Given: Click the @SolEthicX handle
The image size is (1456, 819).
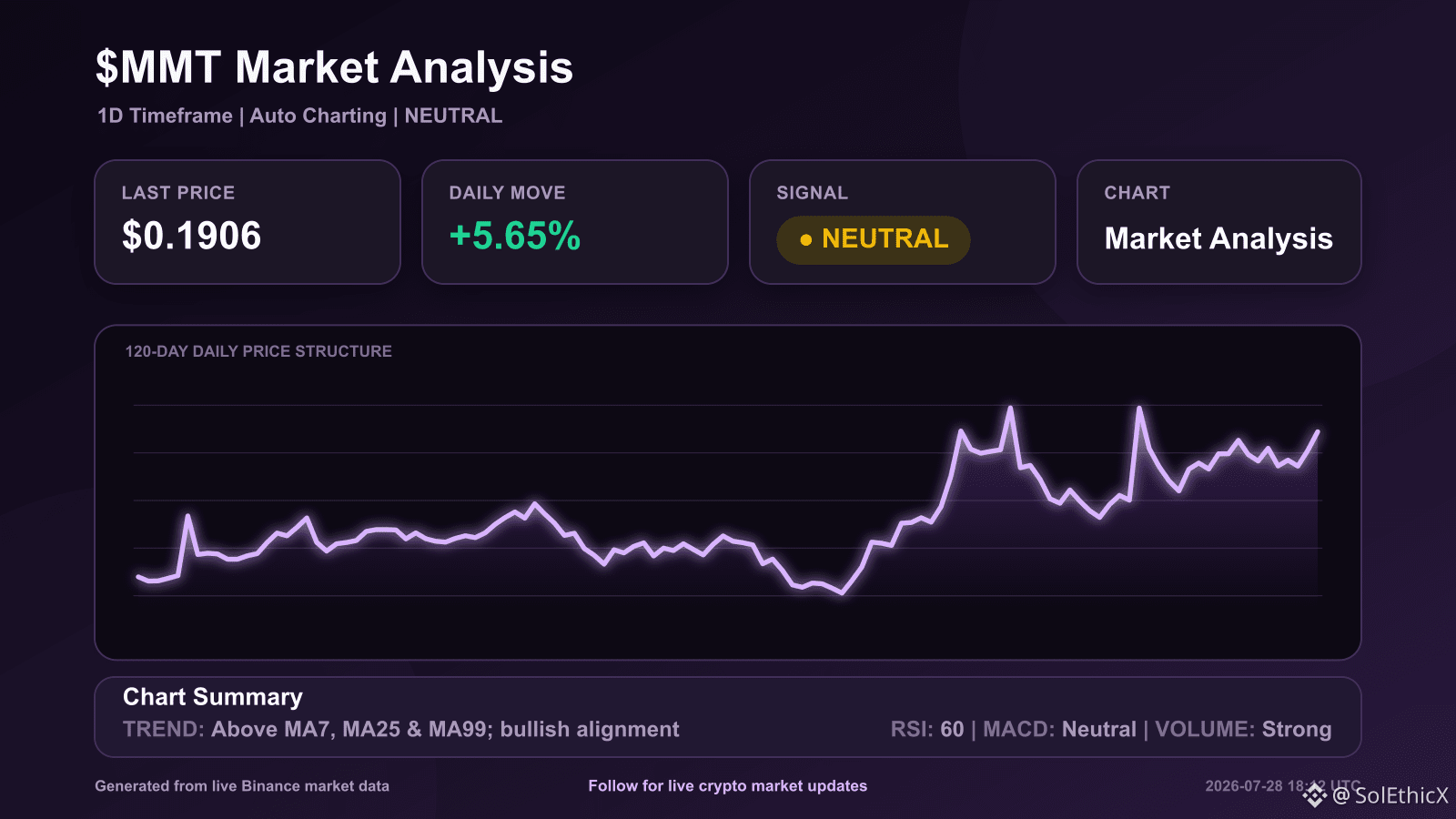Looking at the screenshot, I should 1390,796.
